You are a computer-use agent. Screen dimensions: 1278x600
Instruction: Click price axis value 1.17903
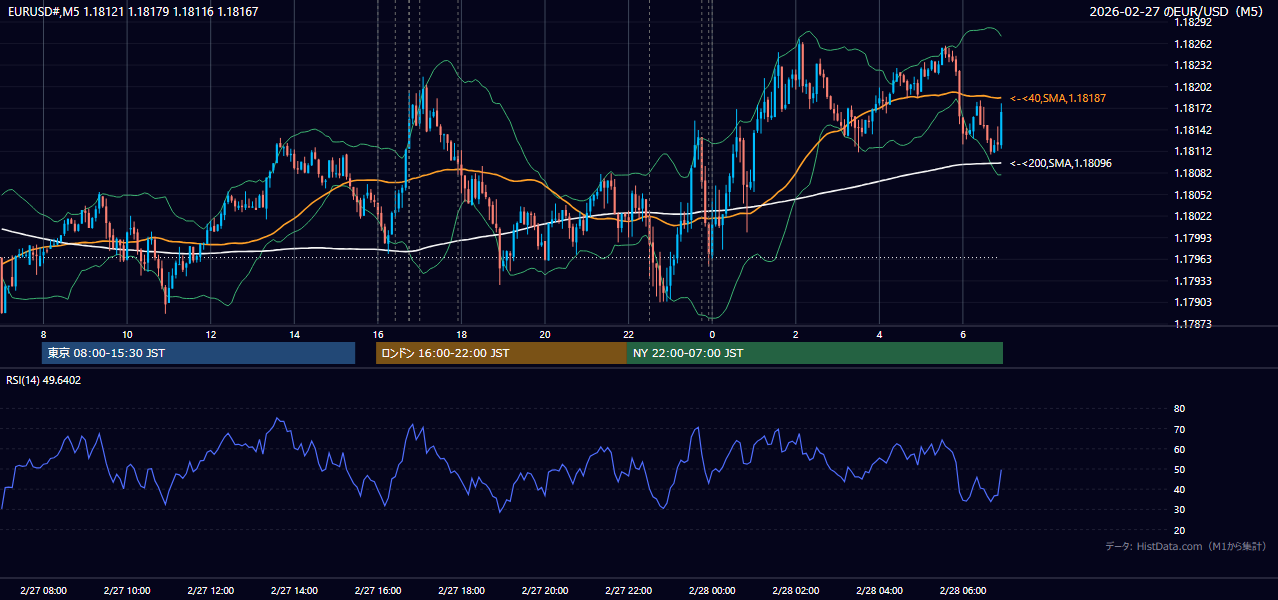click(1192, 302)
